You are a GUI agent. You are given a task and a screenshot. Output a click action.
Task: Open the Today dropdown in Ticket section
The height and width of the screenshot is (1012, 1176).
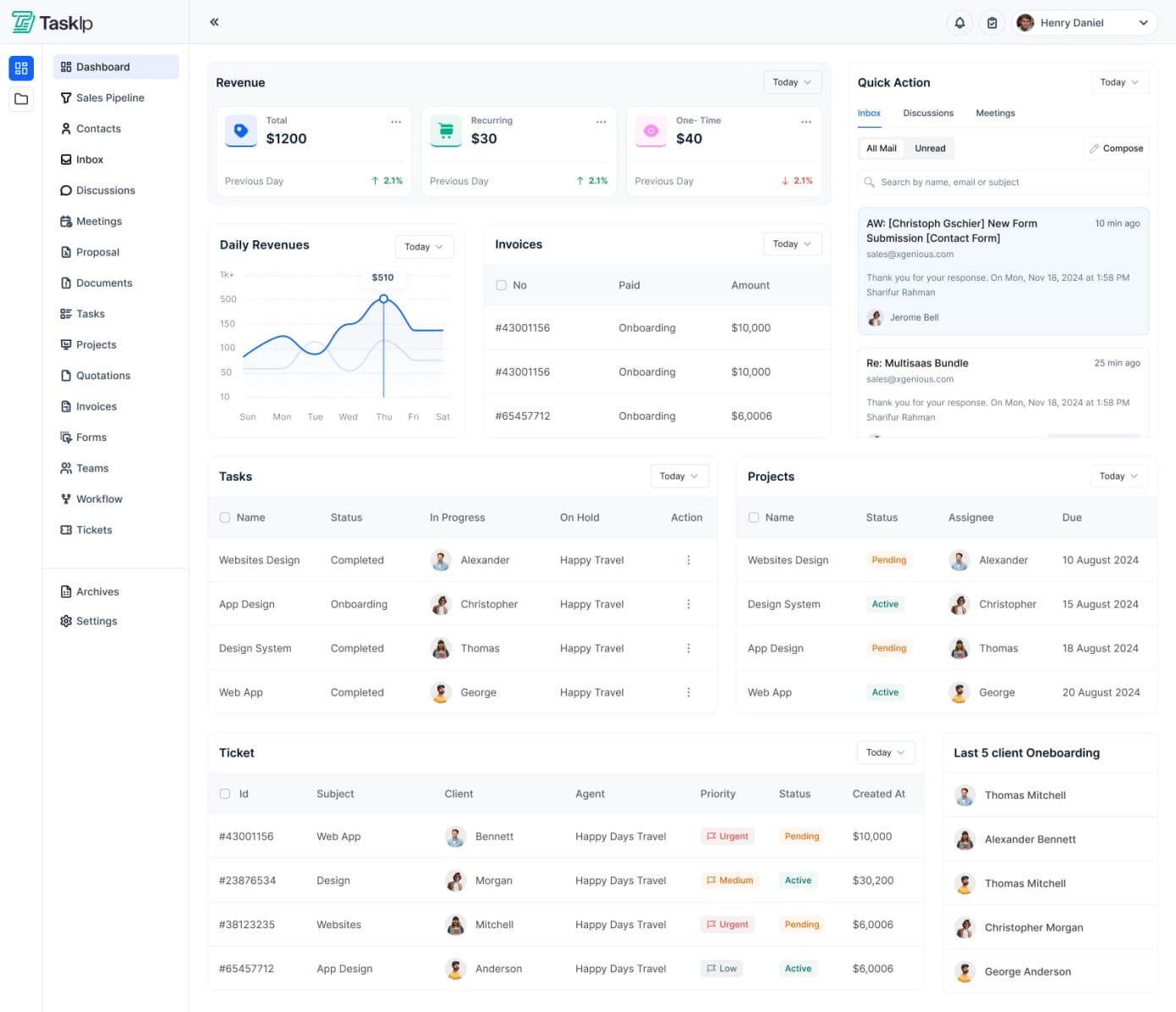pyautogui.click(x=885, y=752)
